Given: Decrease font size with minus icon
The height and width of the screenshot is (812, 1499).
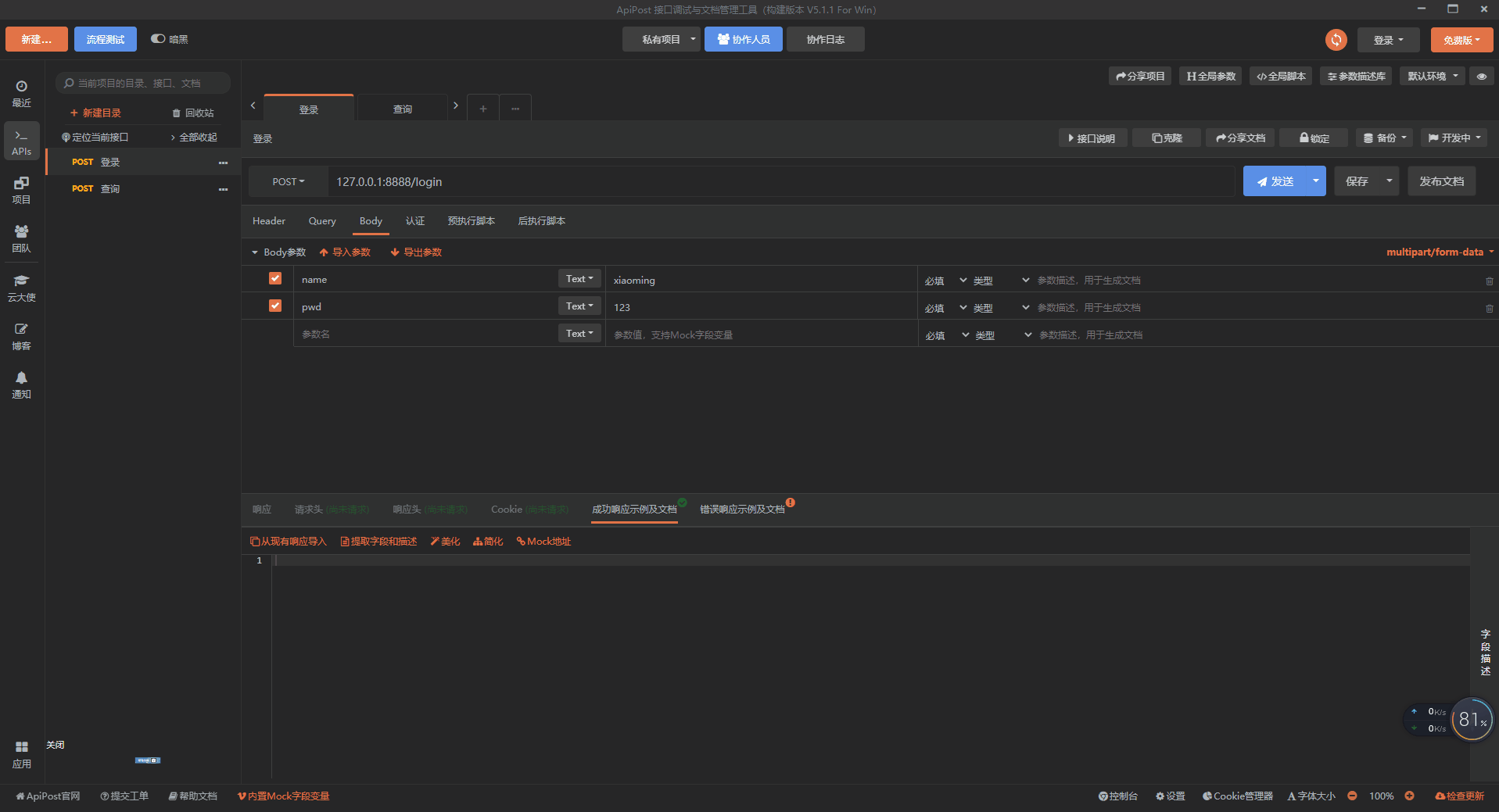Looking at the screenshot, I should tap(1352, 796).
